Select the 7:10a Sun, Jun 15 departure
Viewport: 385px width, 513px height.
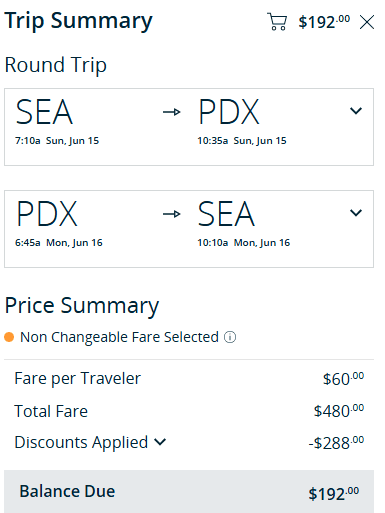click(57, 141)
